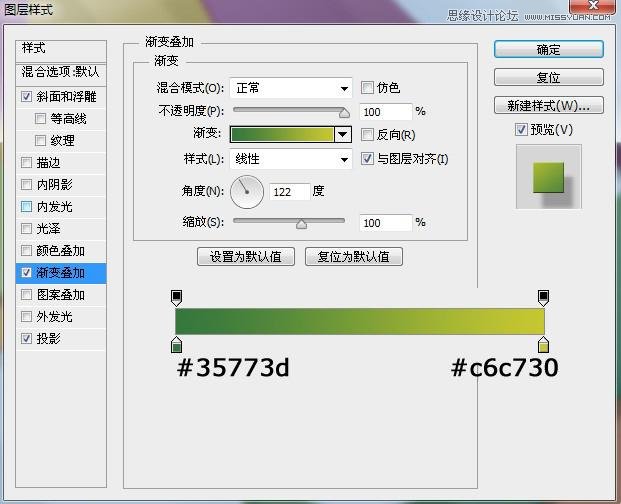The height and width of the screenshot is (504, 621).
Task: Enable the 颜色叠加 checkbox
Action: click(x=27, y=251)
